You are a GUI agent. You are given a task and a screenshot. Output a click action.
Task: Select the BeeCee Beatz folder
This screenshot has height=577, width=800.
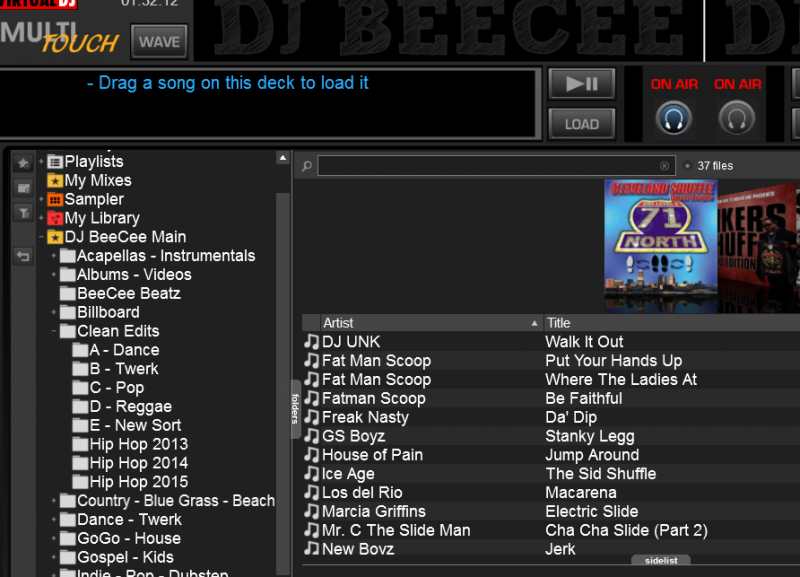(120, 294)
